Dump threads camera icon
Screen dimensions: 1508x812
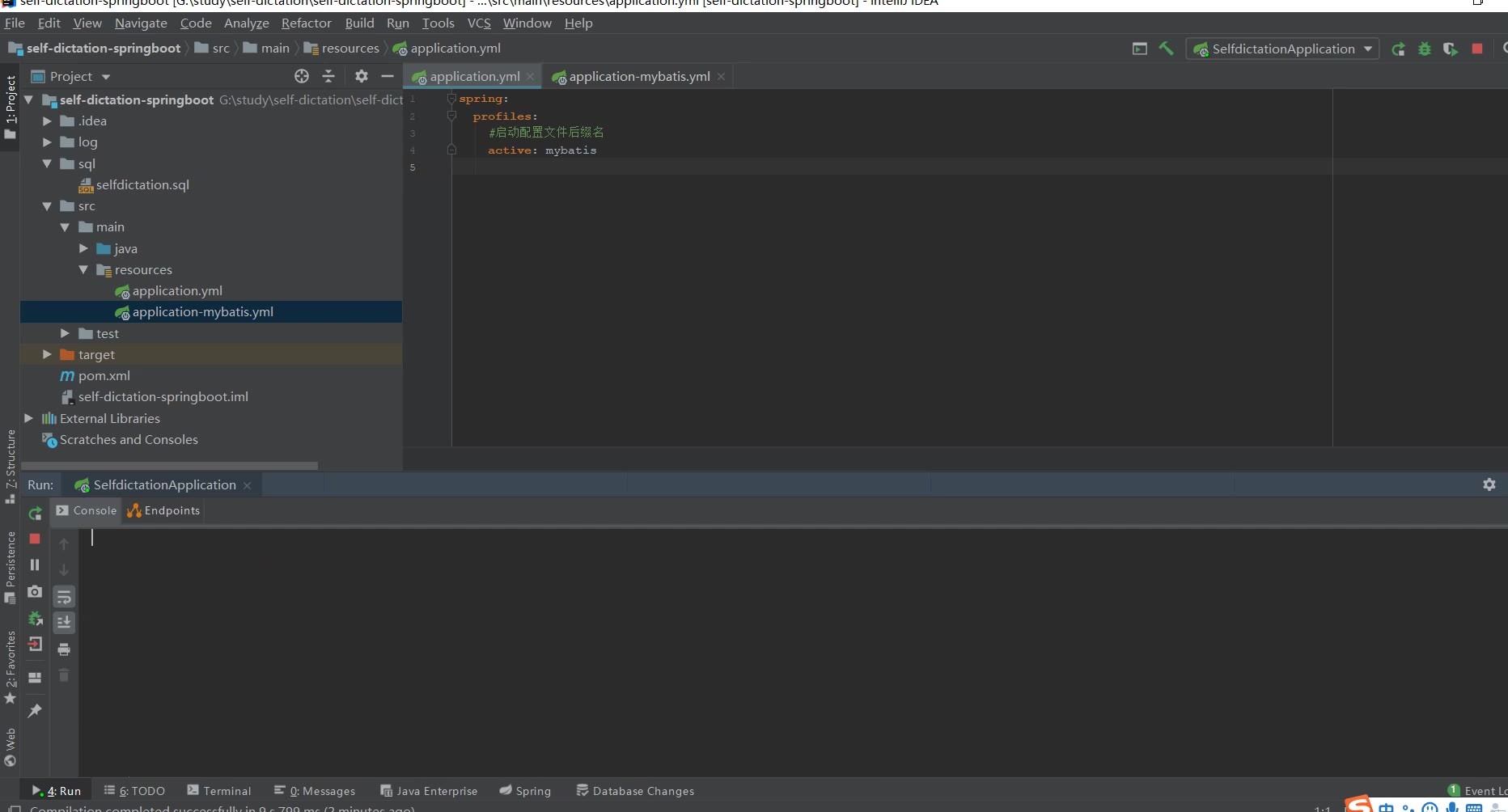pyautogui.click(x=35, y=592)
